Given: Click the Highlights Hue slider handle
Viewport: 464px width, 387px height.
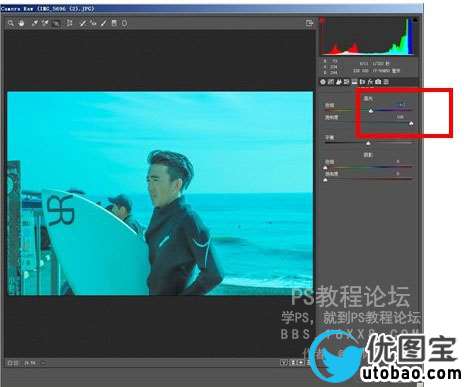Looking at the screenshot, I should tap(371, 111).
